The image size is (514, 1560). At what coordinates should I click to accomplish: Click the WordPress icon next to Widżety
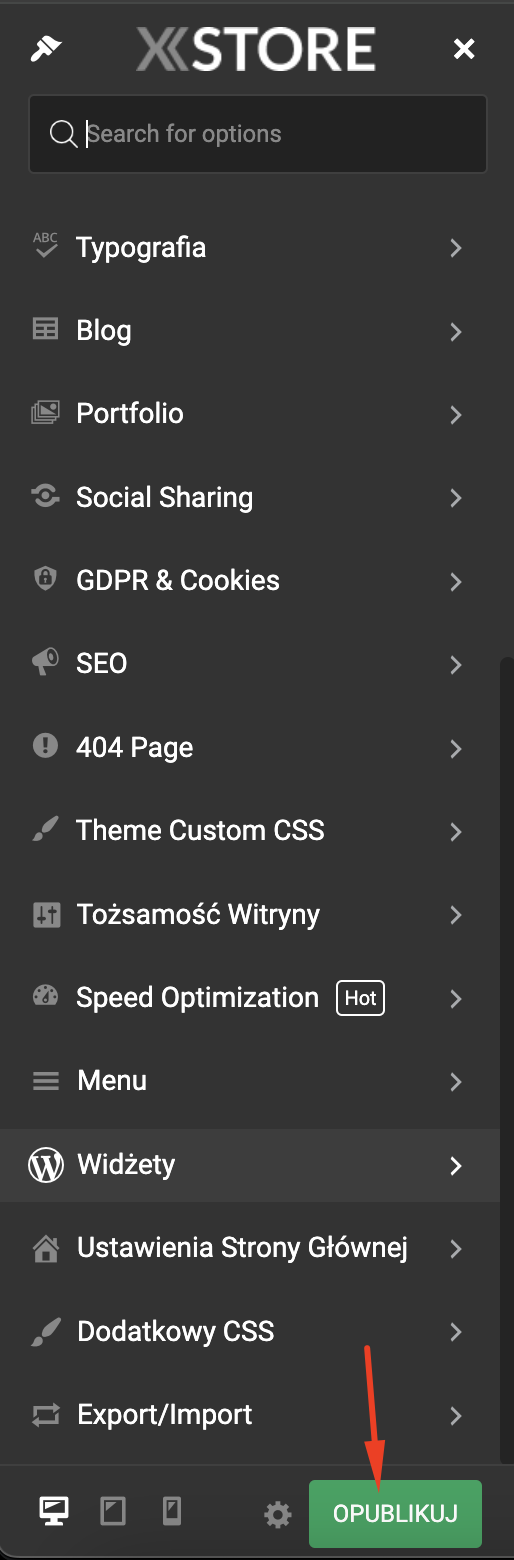point(46,1165)
